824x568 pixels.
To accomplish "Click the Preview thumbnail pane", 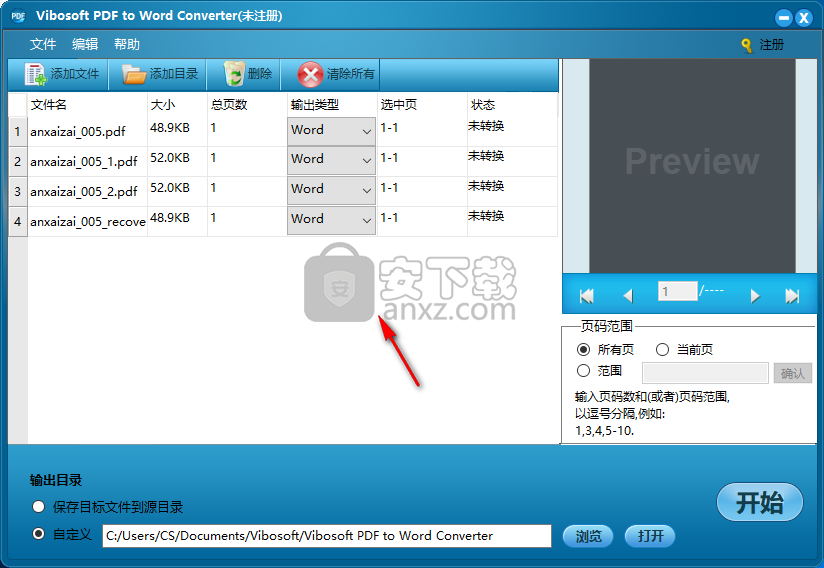I will [x=692, y=166].
